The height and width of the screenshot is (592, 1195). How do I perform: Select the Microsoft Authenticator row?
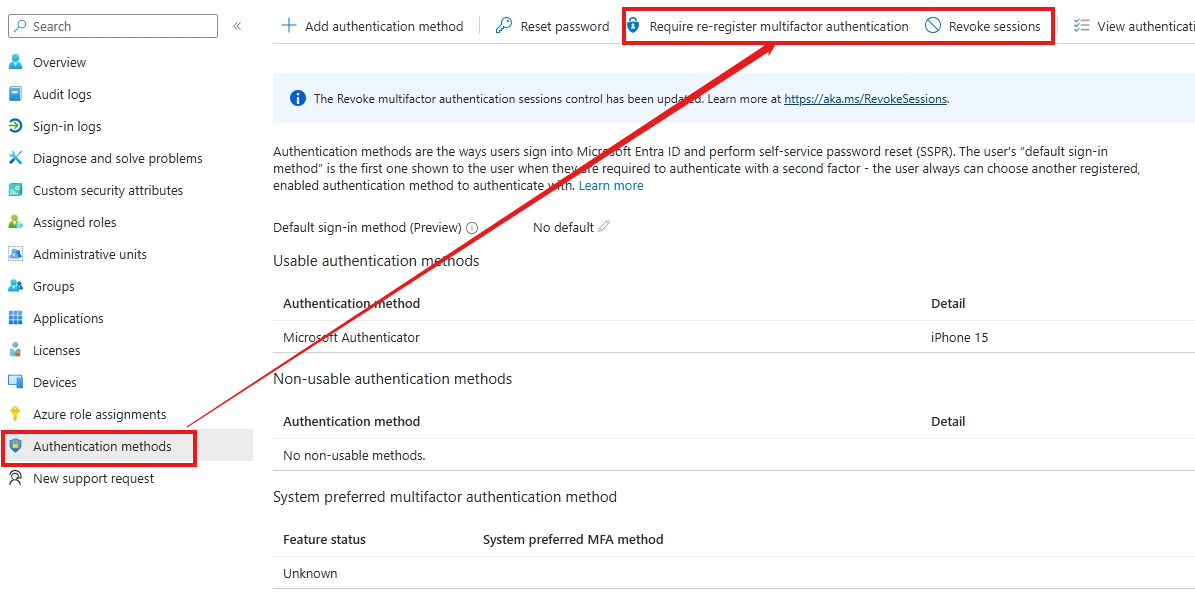click(734, 337)
